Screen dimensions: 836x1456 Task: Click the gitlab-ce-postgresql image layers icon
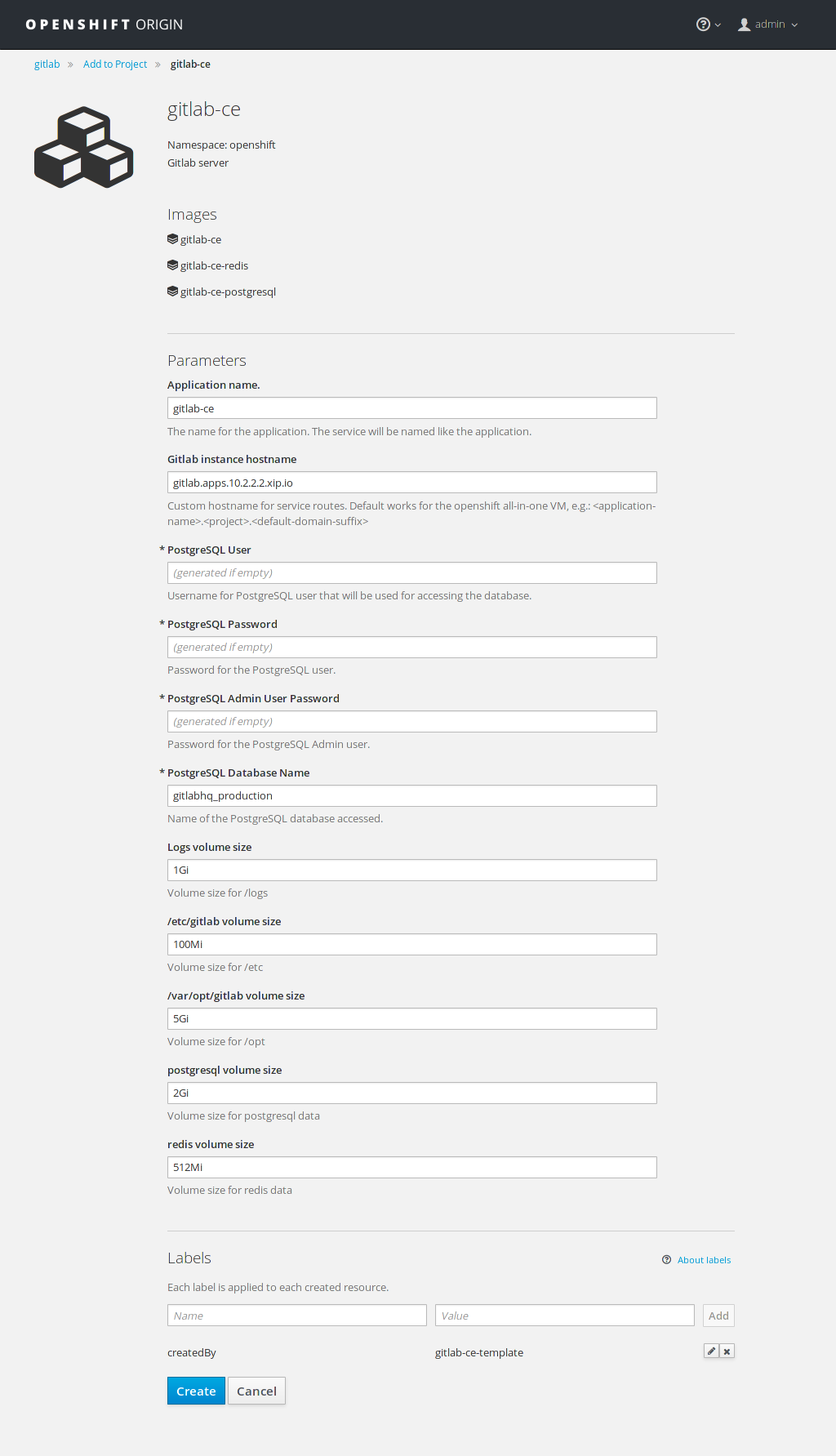click(172, 291)
